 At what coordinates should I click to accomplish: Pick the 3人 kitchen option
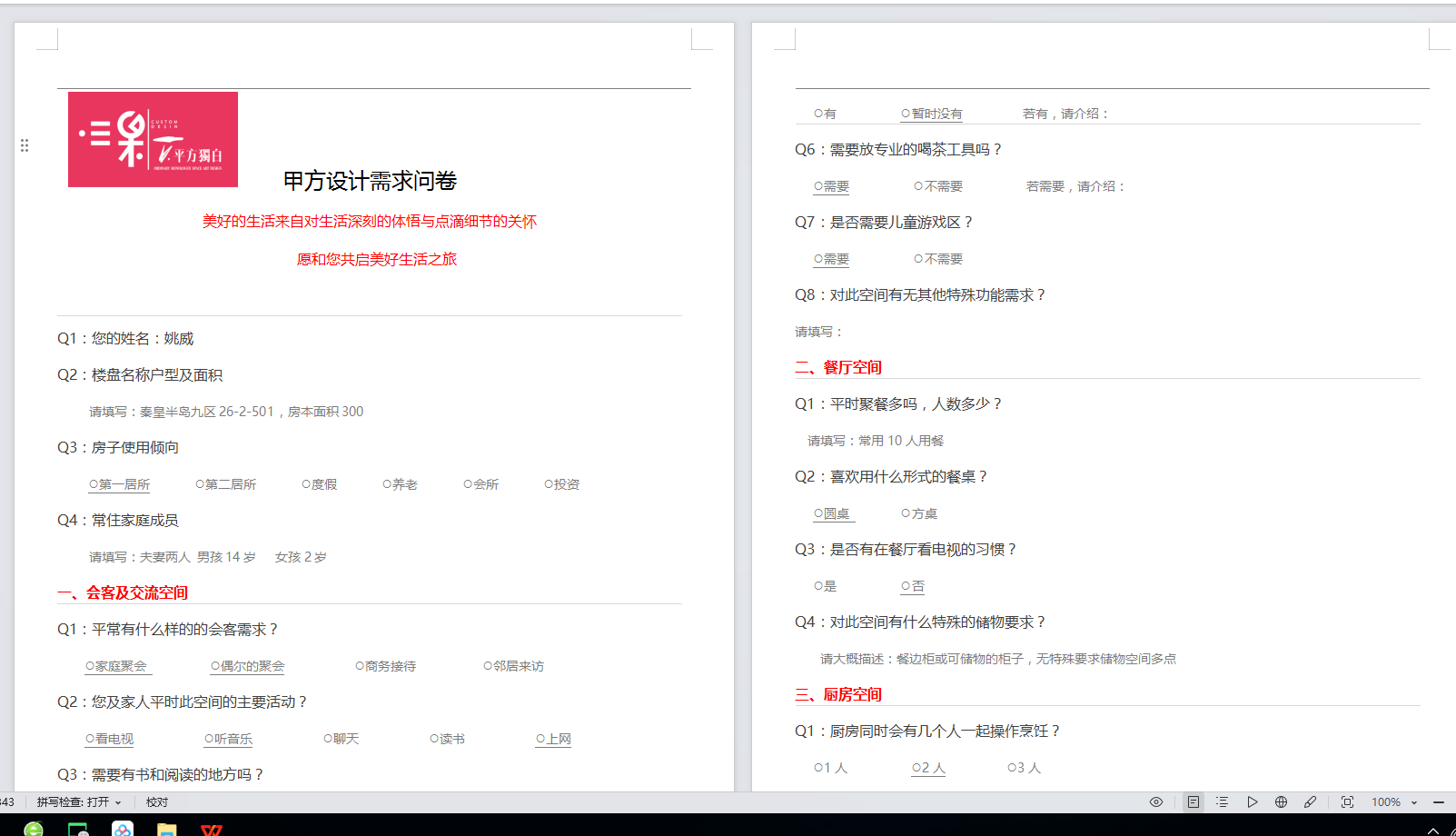[x=1025, y=768]
